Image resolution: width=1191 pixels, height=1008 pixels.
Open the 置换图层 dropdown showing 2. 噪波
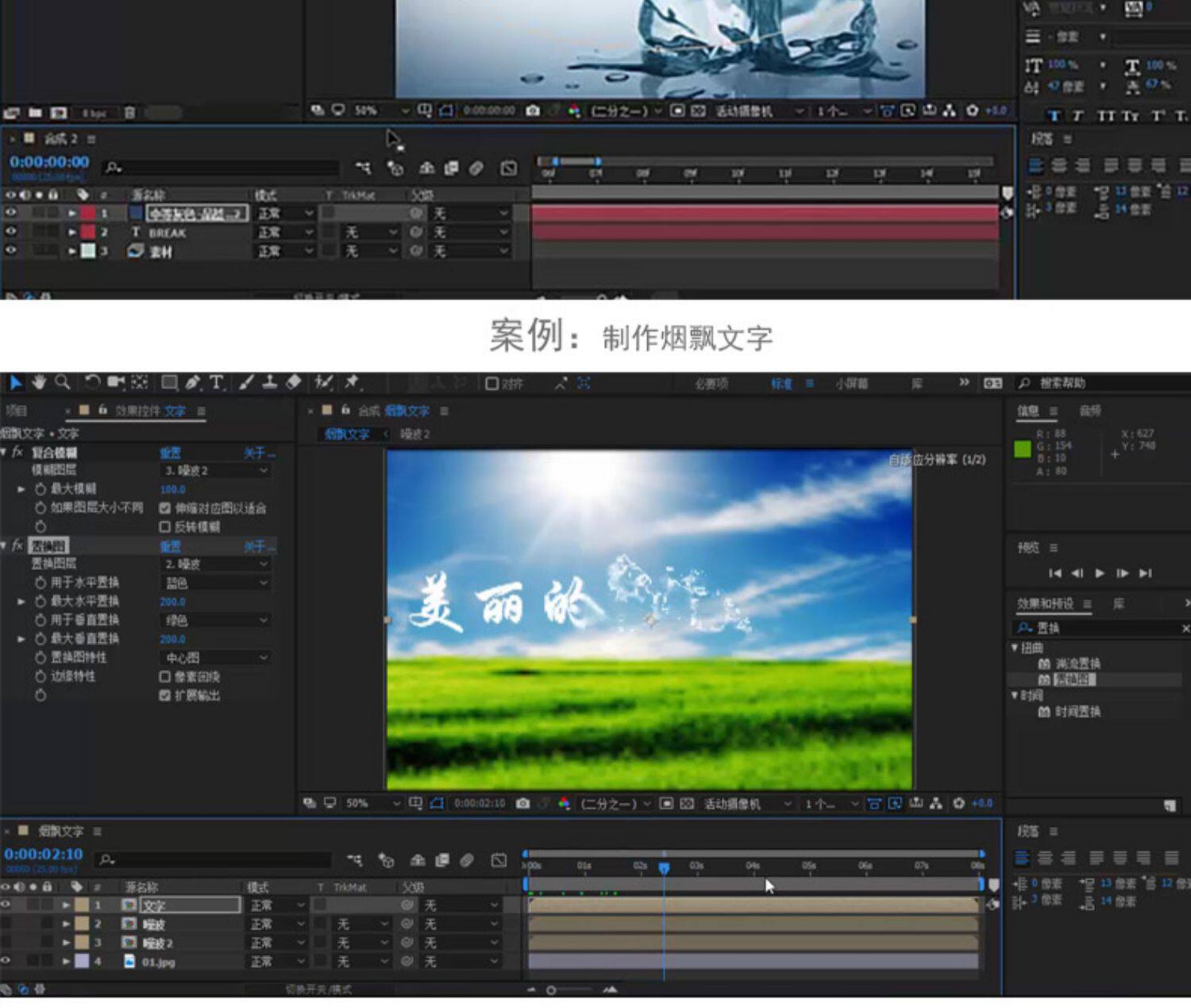pos(216,564)
